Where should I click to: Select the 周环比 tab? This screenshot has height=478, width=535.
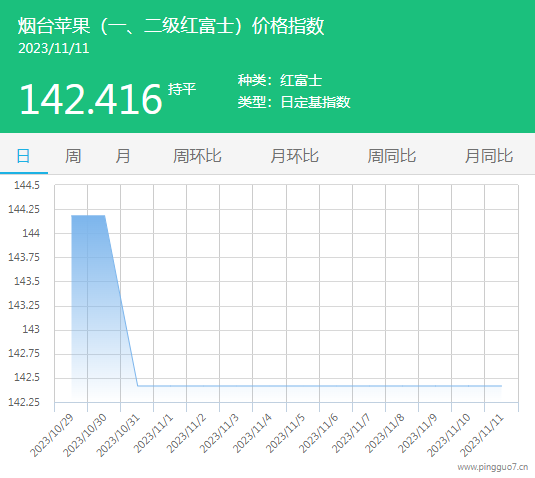(197, 156)
